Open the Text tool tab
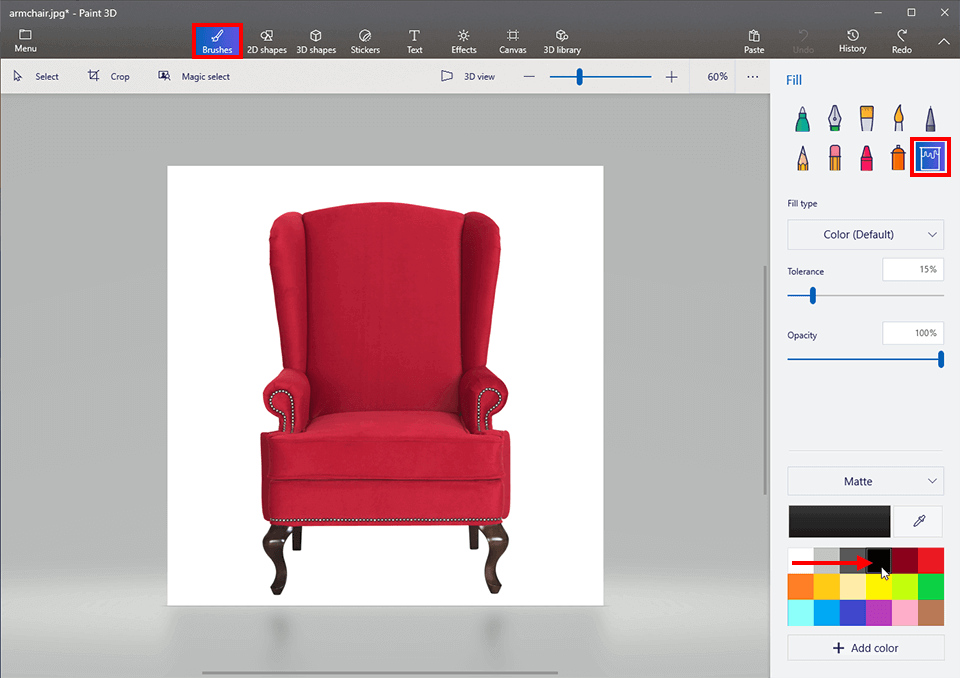 (x=414, y=41)
